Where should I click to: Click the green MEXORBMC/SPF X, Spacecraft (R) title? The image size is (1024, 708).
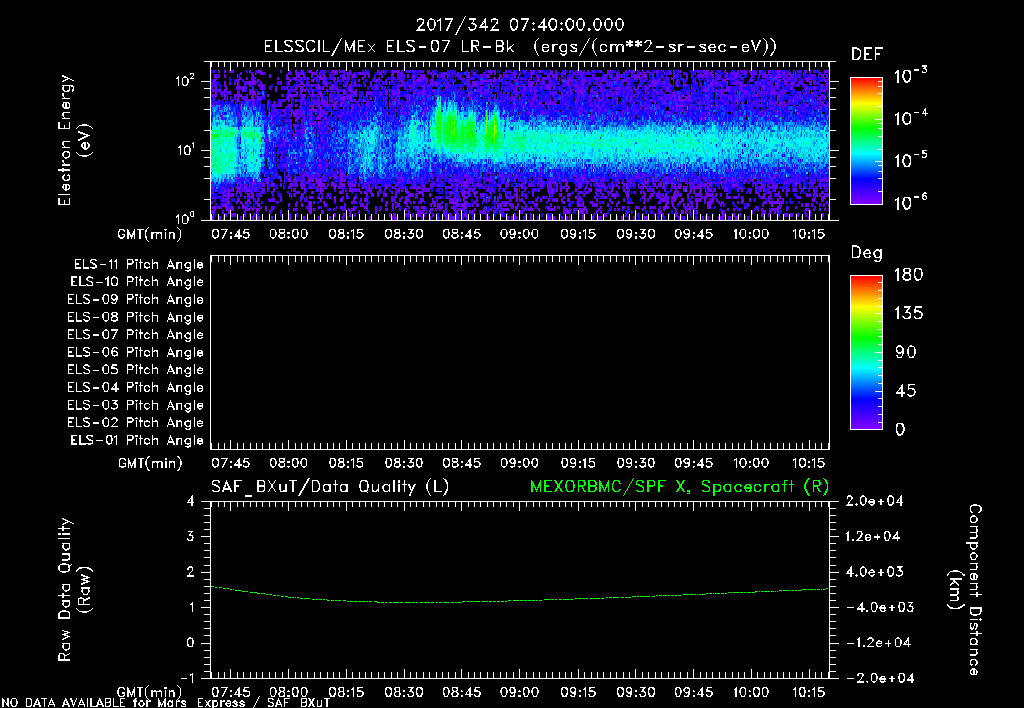point(679,487)
